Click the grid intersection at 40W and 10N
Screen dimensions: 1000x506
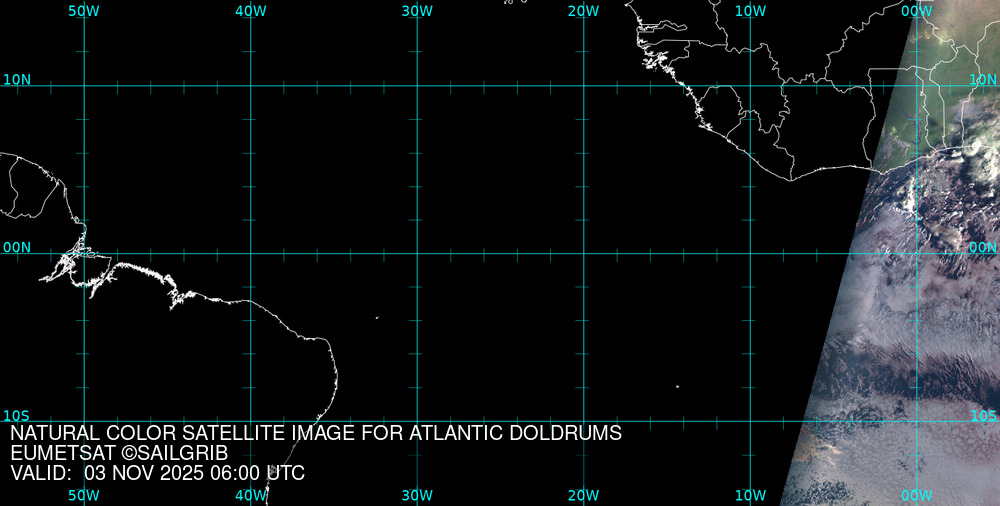[250, 86]
